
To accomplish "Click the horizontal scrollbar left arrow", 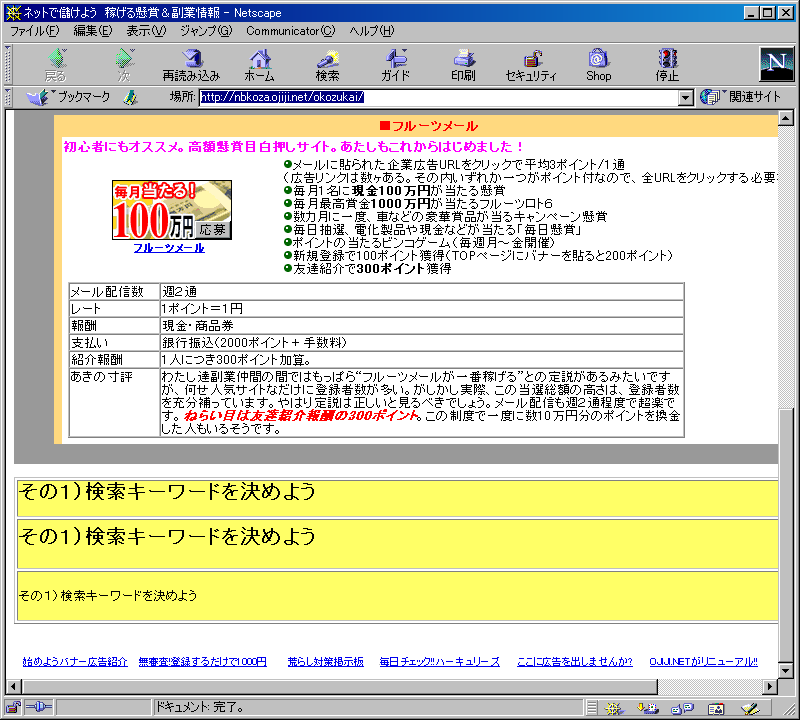I will 13,686.
